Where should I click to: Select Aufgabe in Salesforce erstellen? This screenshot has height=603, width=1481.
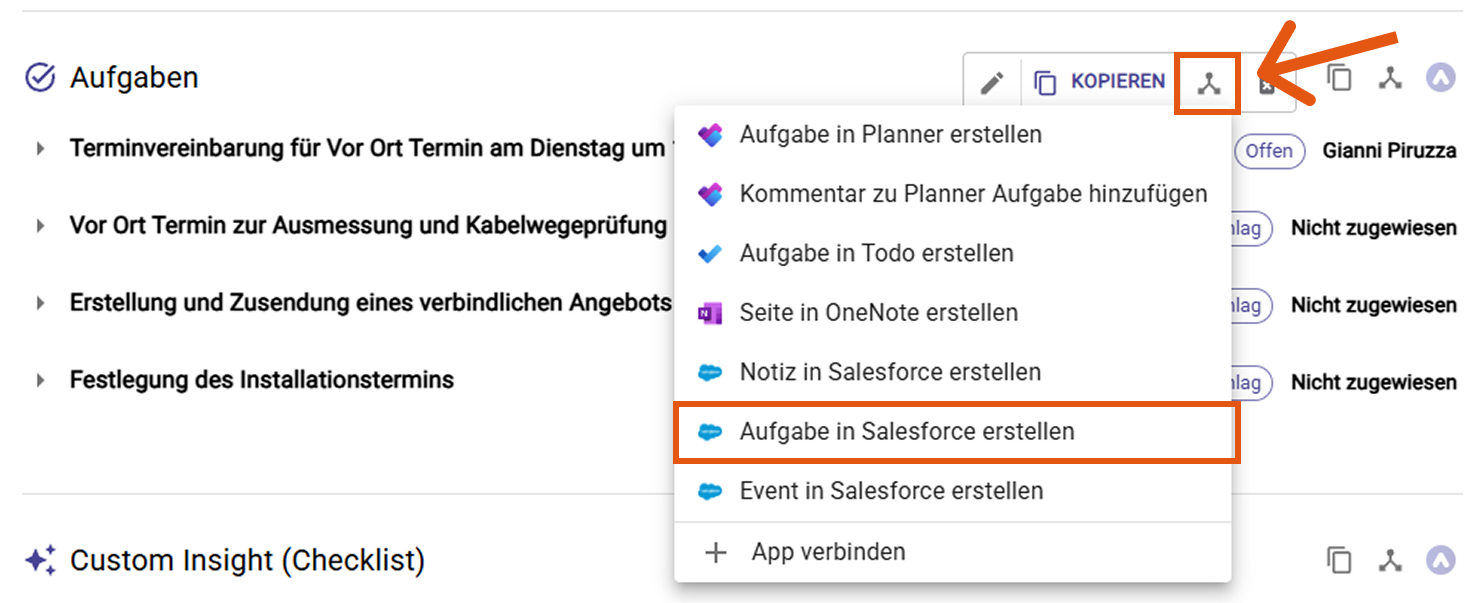click(x=906, y=432)
